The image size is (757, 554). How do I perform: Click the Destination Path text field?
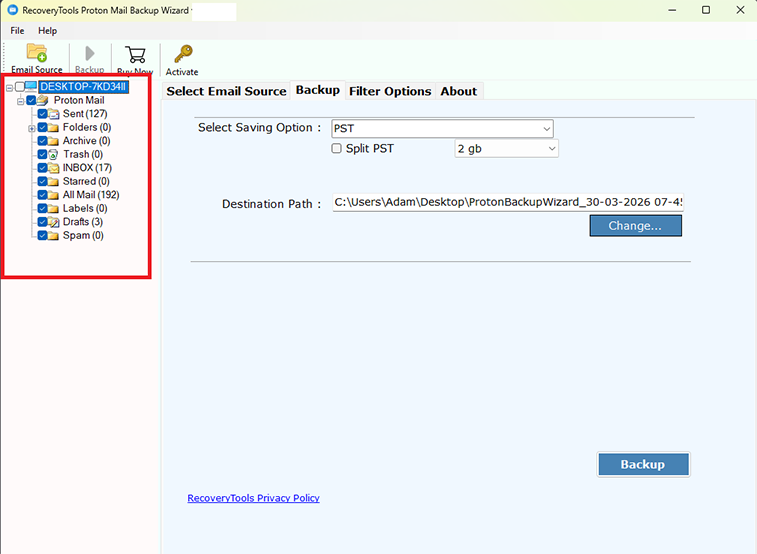(x=508, y=202)
